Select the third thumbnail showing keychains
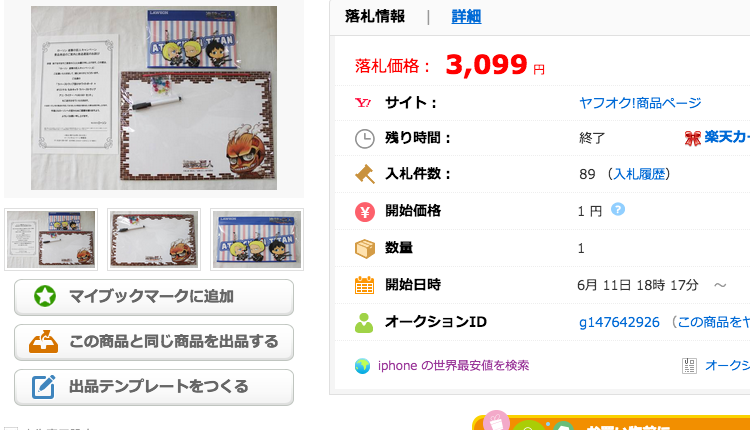 tap(257, 239)
